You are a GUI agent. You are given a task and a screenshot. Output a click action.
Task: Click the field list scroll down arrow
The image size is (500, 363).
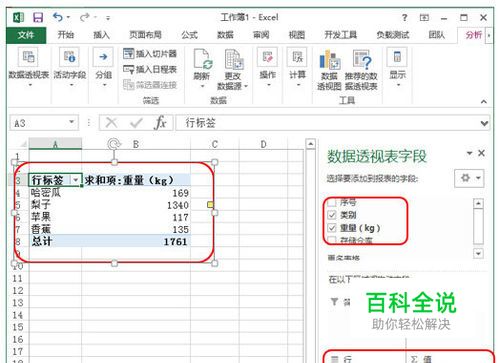pos(478,254)
